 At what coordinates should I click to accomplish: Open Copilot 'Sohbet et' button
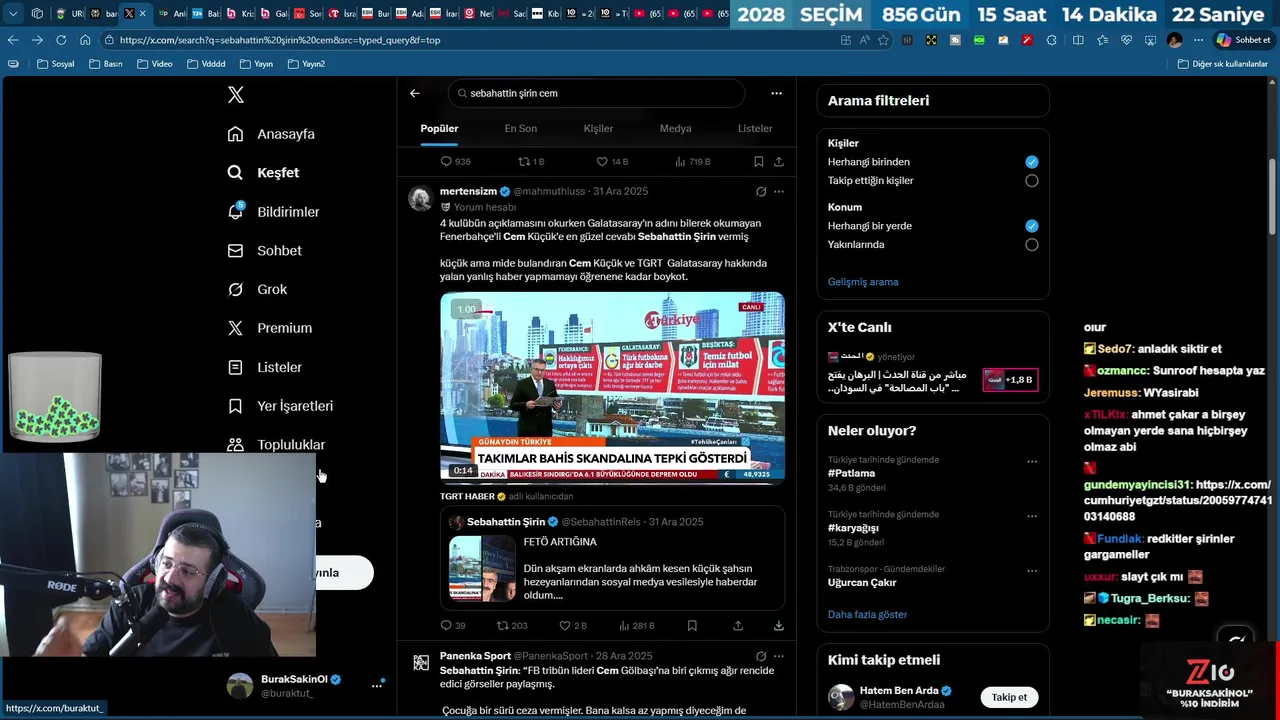(x=1243, y=40)
